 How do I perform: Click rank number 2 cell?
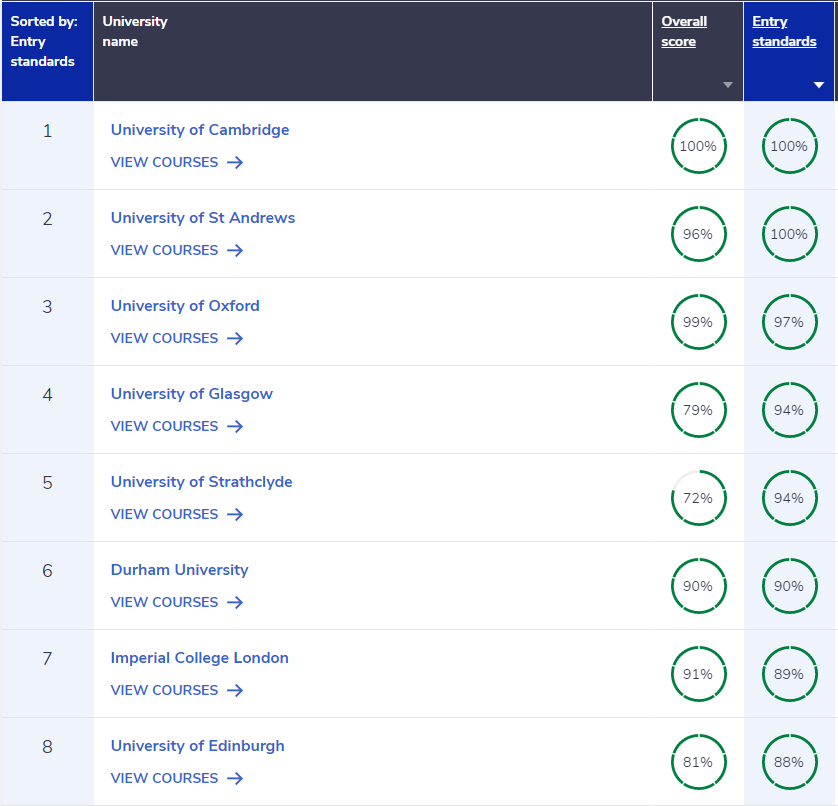(x=48, y=234)
